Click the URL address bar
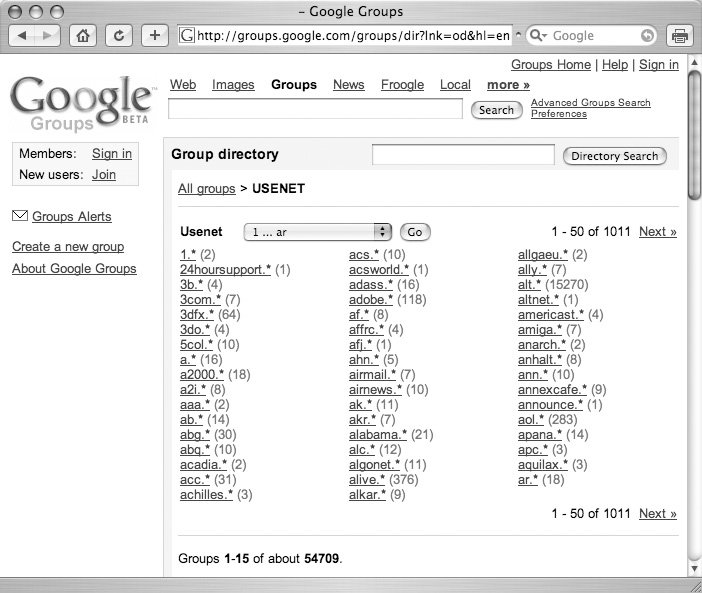The image size is (702, 593). tap(350, 36)
